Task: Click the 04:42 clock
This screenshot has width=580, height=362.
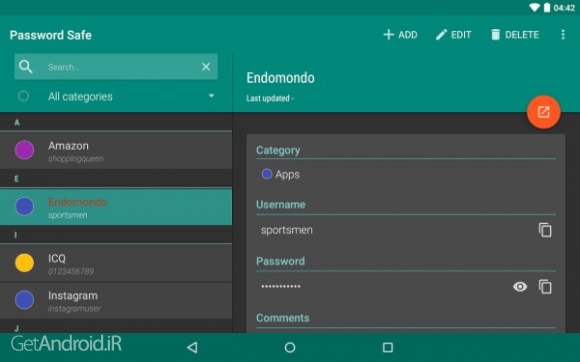Action: click(564, 8)
